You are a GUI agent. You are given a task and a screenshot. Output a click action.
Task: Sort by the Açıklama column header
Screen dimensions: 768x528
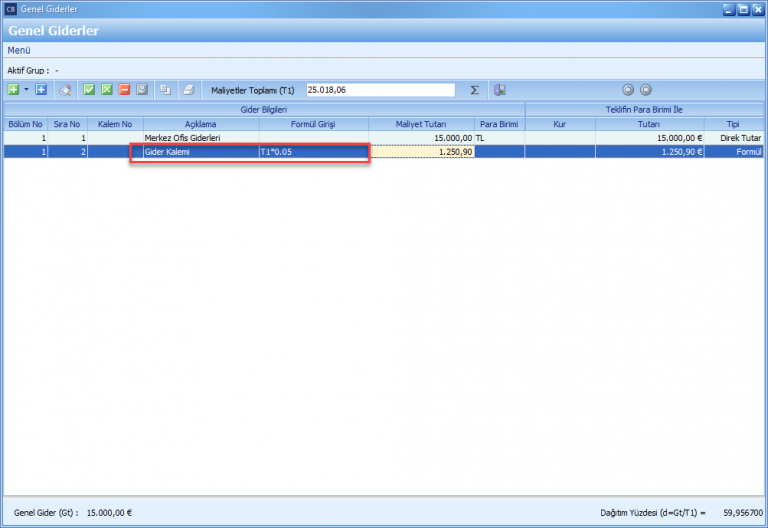coord(200,124)
